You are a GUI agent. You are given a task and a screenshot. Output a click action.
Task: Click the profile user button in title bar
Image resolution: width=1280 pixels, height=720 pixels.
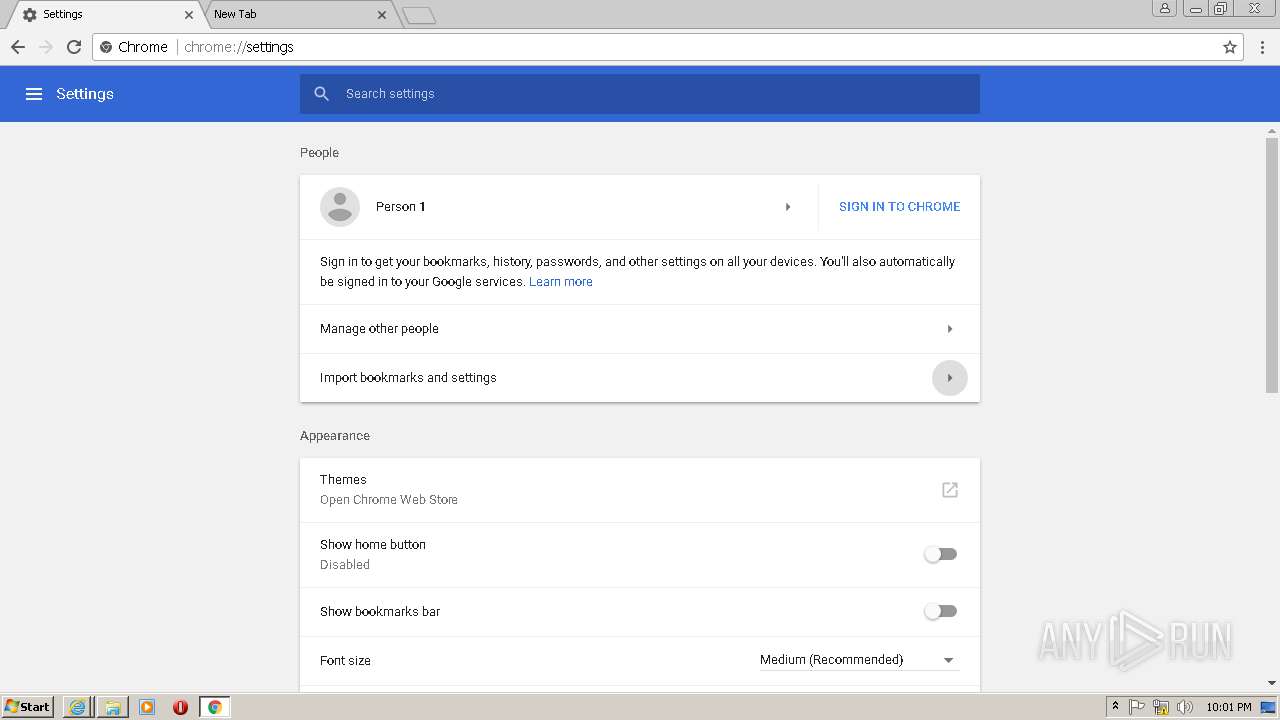(x=1164, y=8)
